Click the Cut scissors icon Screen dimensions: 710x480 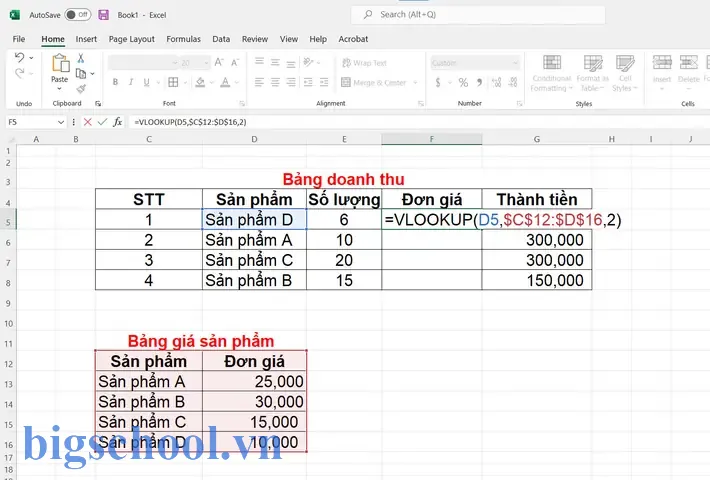(81, 58)
